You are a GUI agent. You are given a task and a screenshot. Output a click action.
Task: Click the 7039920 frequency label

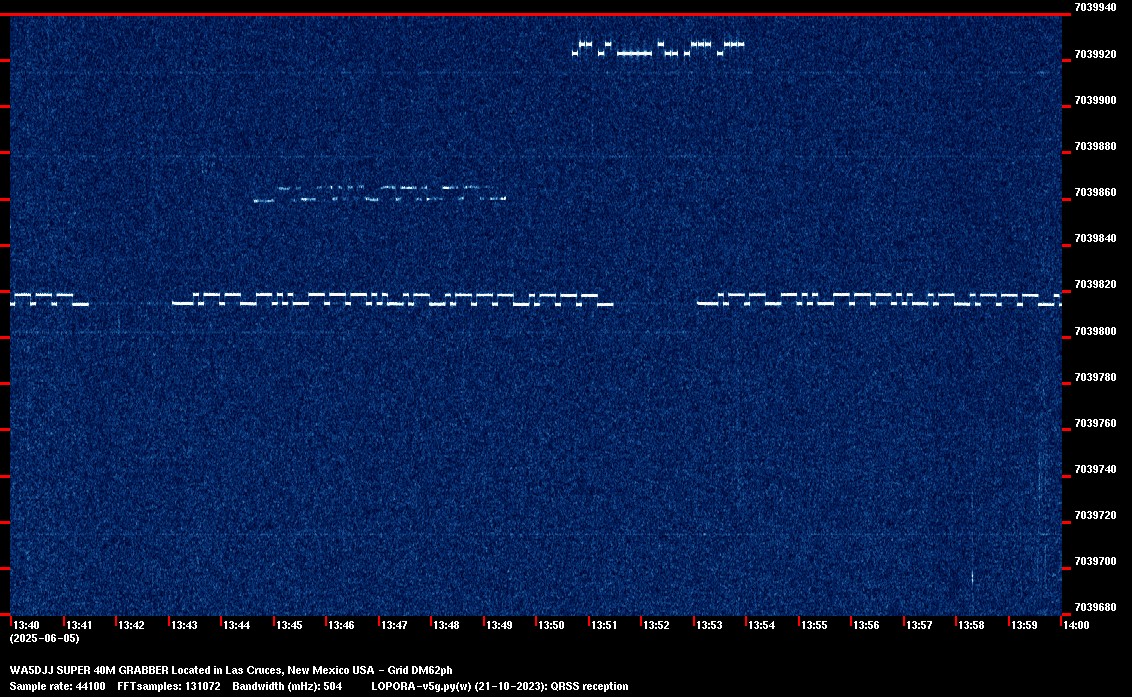coord(1095,54)
